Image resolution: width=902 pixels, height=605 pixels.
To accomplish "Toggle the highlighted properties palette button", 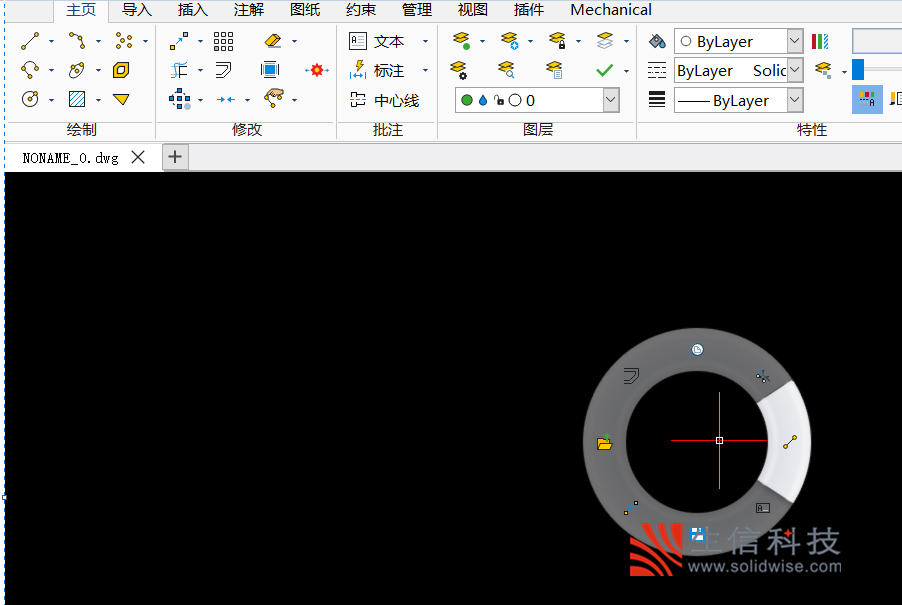I will pyautogui.click(x=867, y=99).
